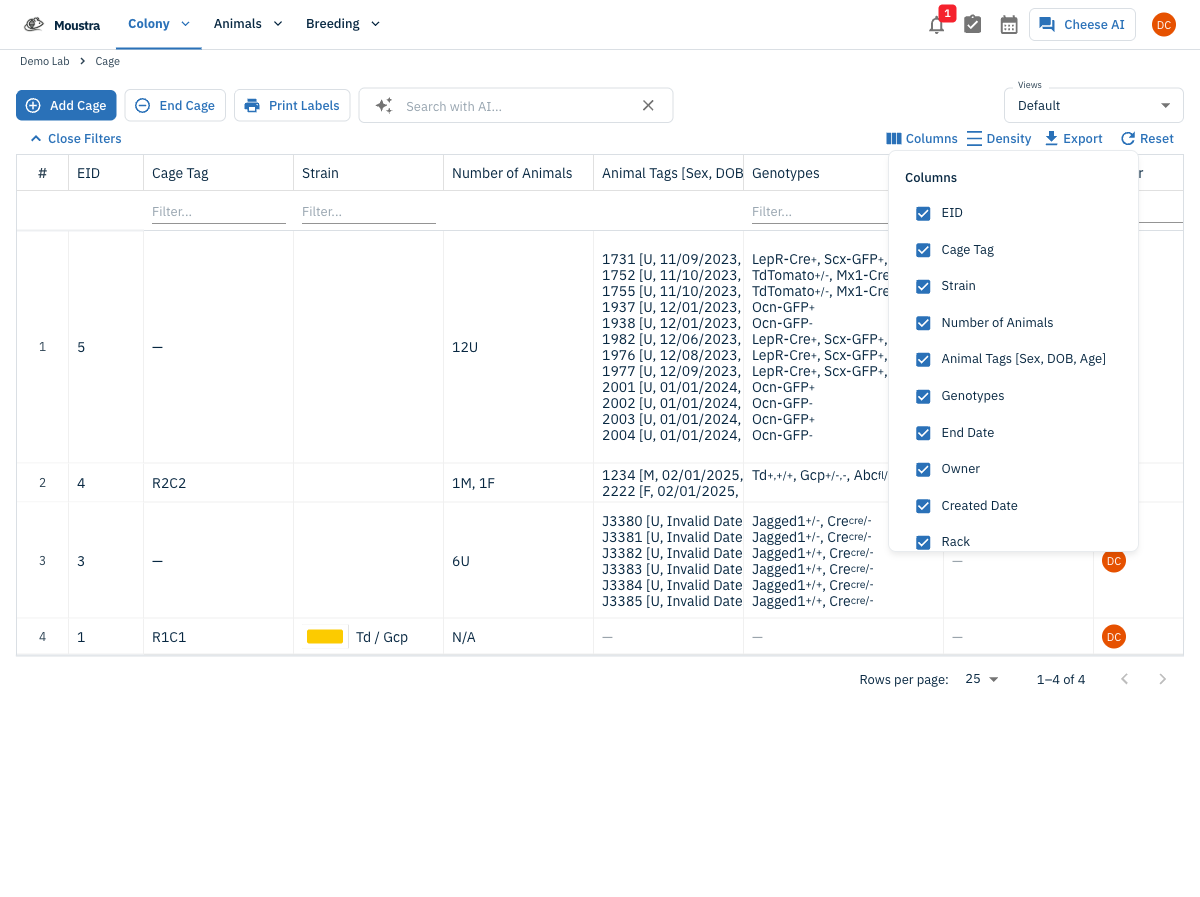Image resolution: width=1200 pixels, height=897 pixels.
Task: Click the Moustra logo icon
Action: pyautogui.click(x=34, y=24)
